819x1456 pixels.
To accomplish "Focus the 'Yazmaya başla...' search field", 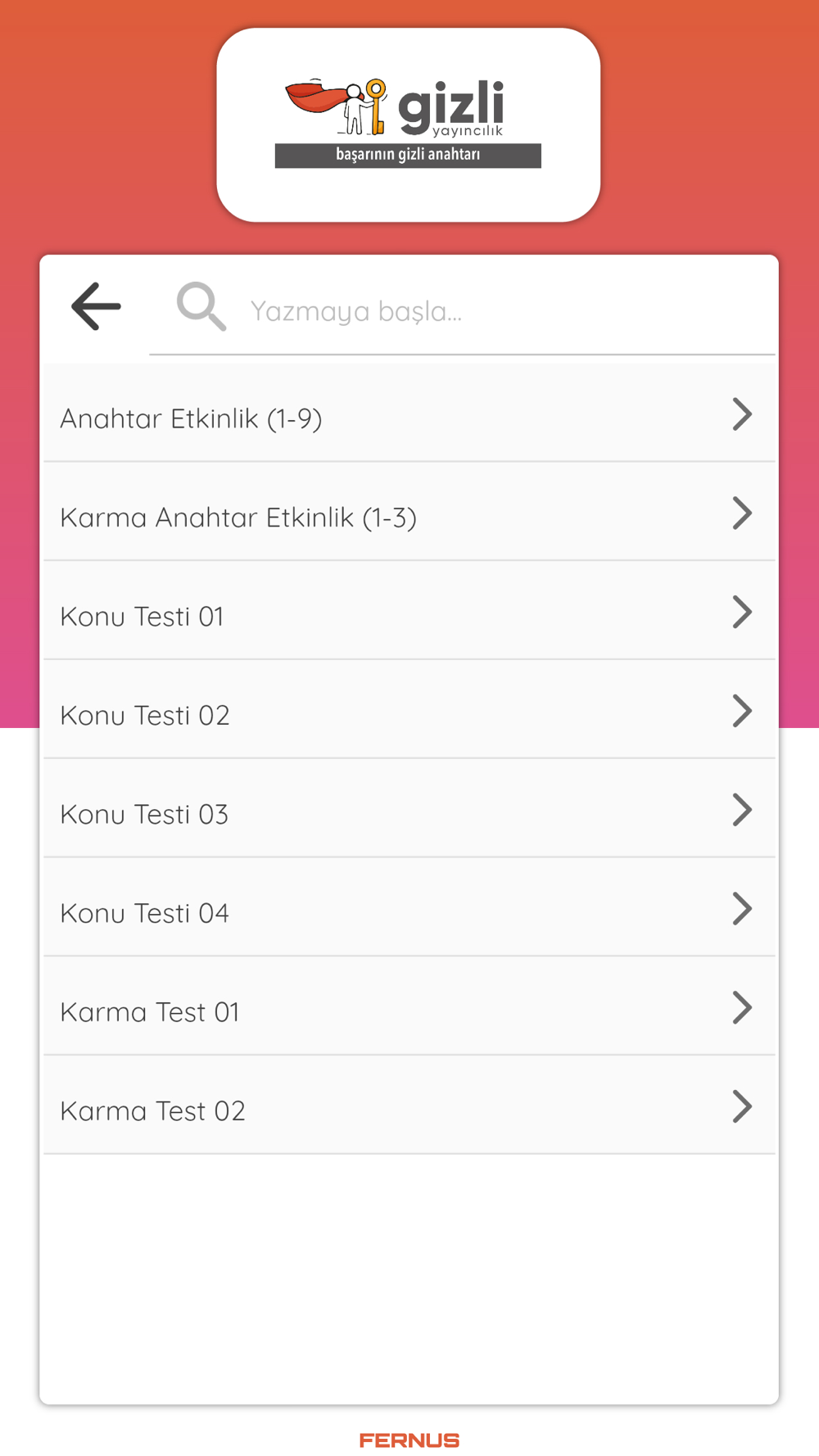I will [x=462, y=310].
